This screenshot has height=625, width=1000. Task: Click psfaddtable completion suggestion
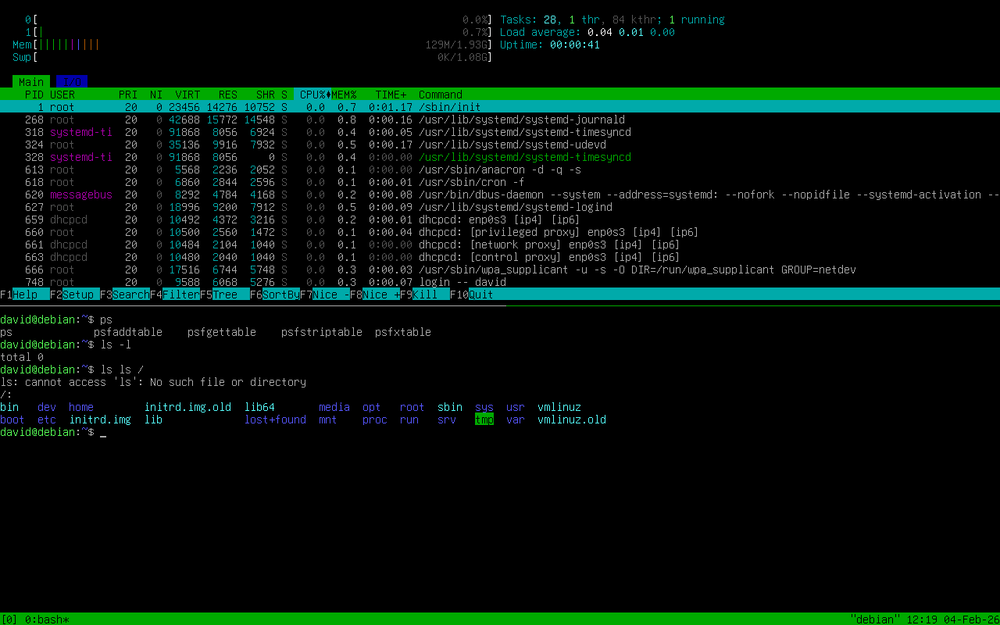(x=128, y=332)
